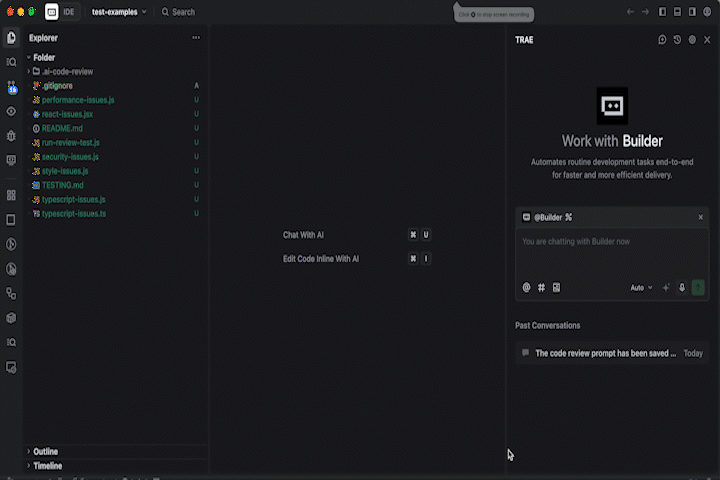Open Source Control with pending changes badge

(11, 87)
